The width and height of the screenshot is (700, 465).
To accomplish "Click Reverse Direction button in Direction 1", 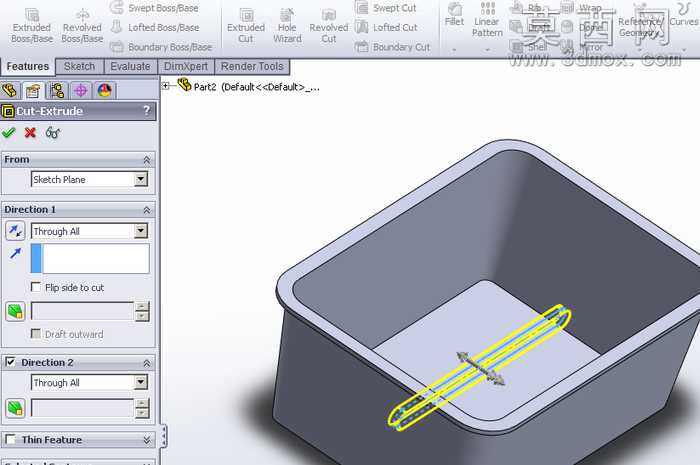I will (x=15, y=231).
